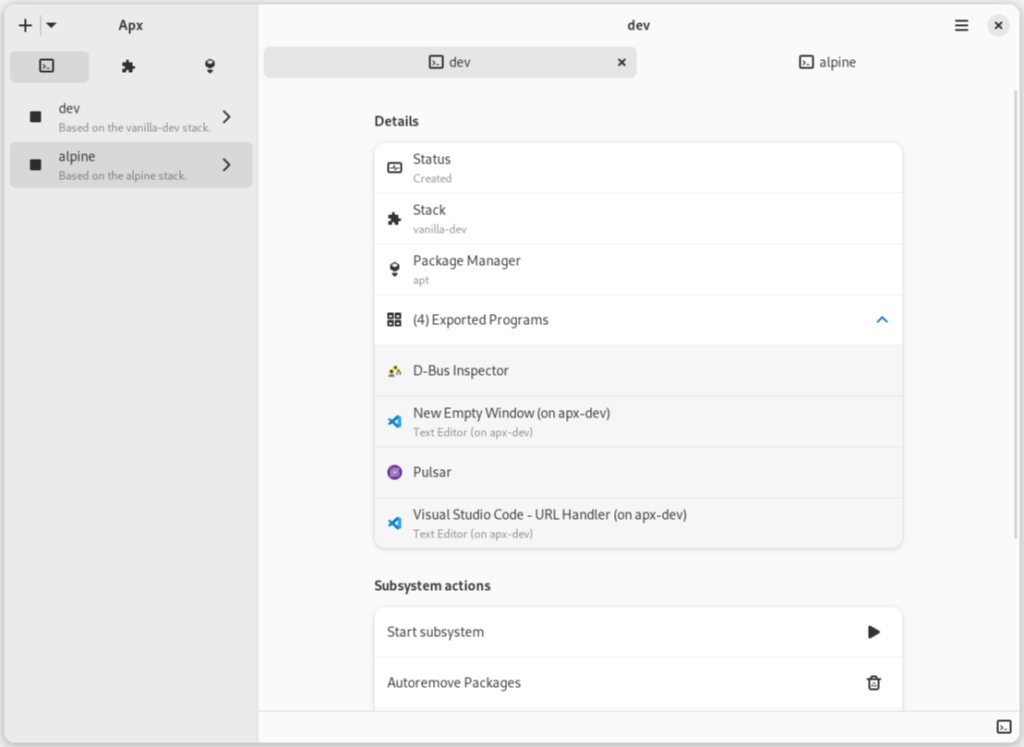The image size is (1024, 747).
Task: Open the hamburger main menu
Action: (x=961, y=26)
